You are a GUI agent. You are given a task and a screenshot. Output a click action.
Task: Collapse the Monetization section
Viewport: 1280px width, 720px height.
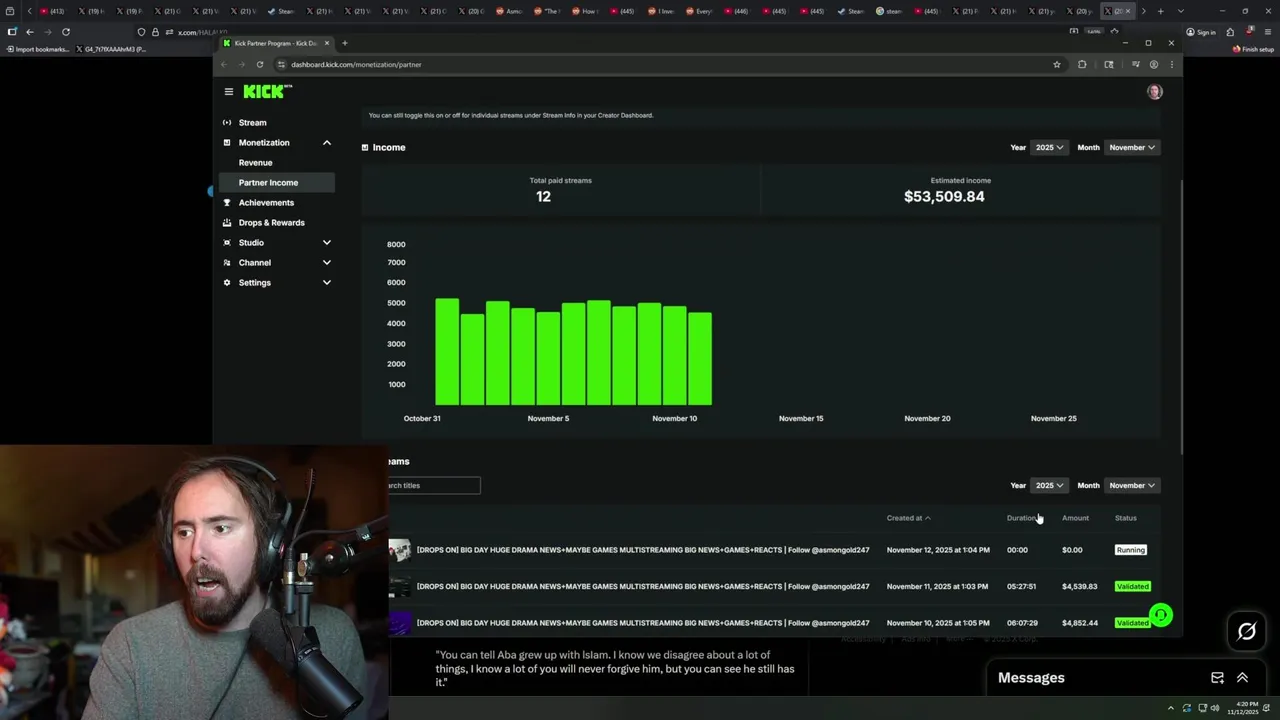click(326, 143)
